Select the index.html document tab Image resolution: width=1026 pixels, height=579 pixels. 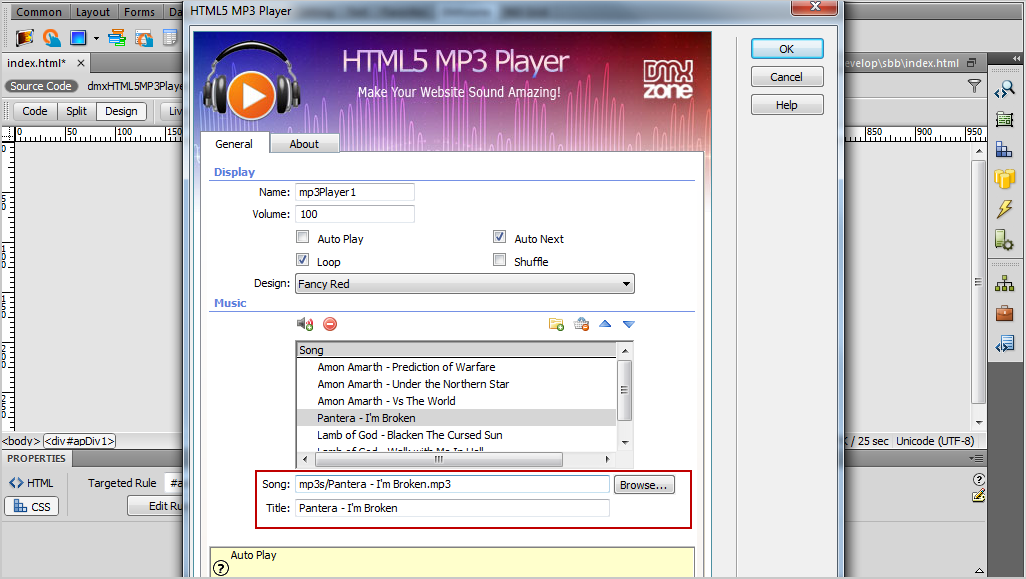[x=37, y=63]
